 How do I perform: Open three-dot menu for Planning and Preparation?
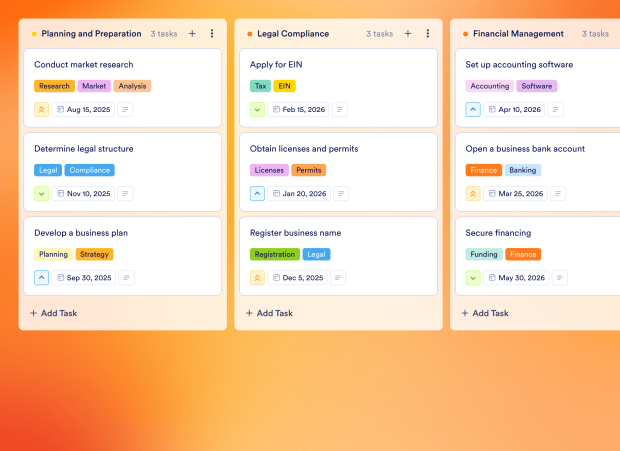(212, 34)
